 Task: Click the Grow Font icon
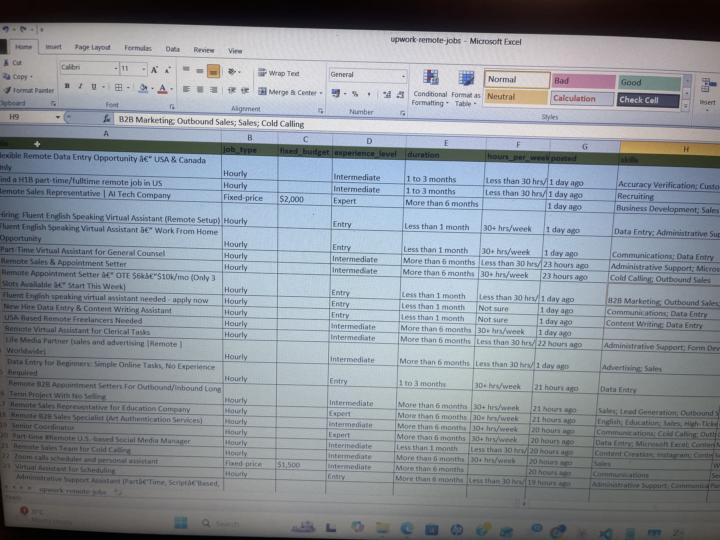tap(154, 70)
